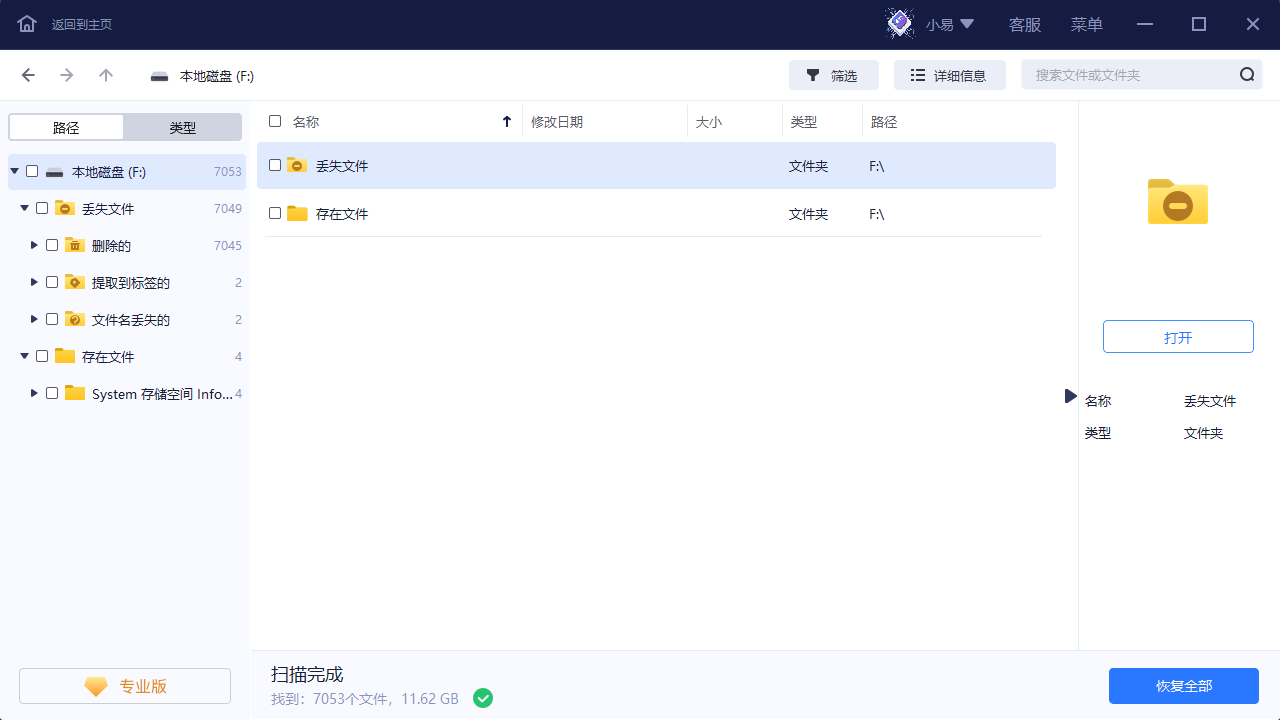Check the select-all checkbox in the list header
The height and width of the screenshot is (720, 1280).
[x=274, y=120]
